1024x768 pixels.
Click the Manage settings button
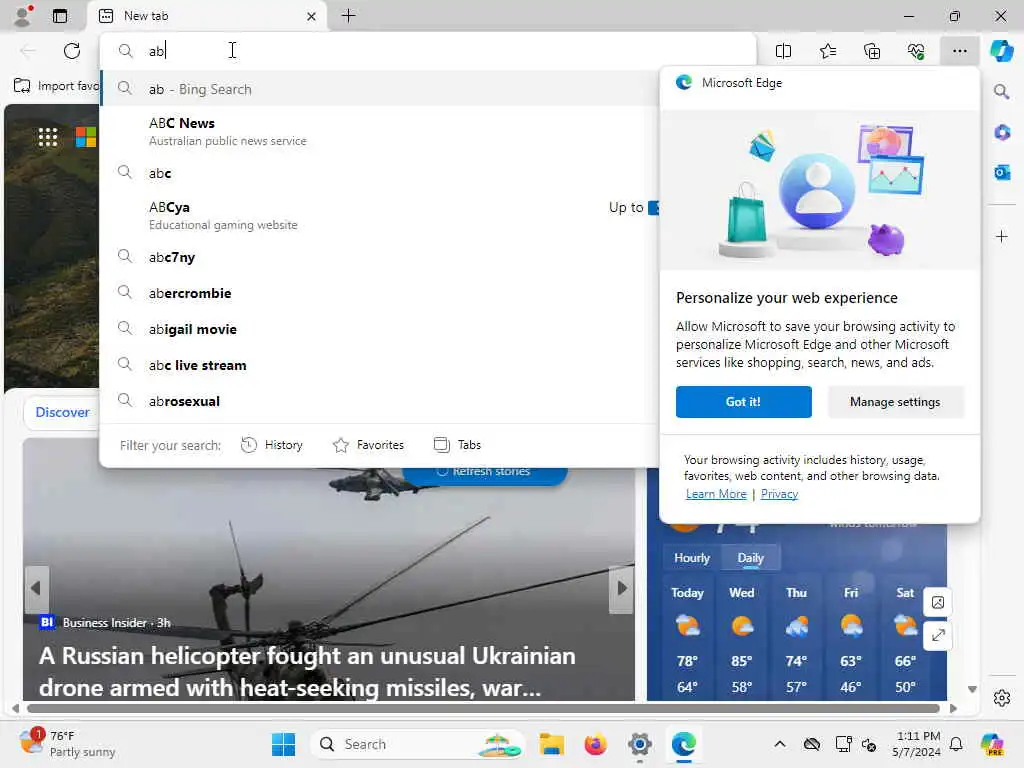[x=895, y=402]
